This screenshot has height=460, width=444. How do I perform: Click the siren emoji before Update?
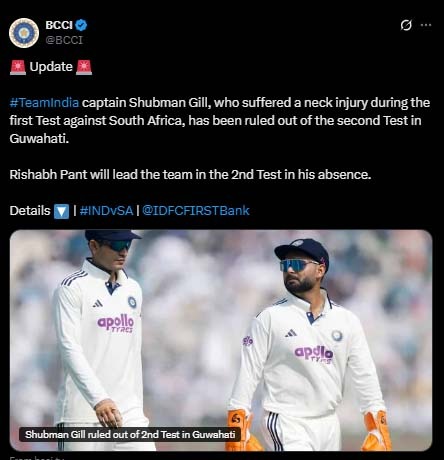(x=18, y=67)
